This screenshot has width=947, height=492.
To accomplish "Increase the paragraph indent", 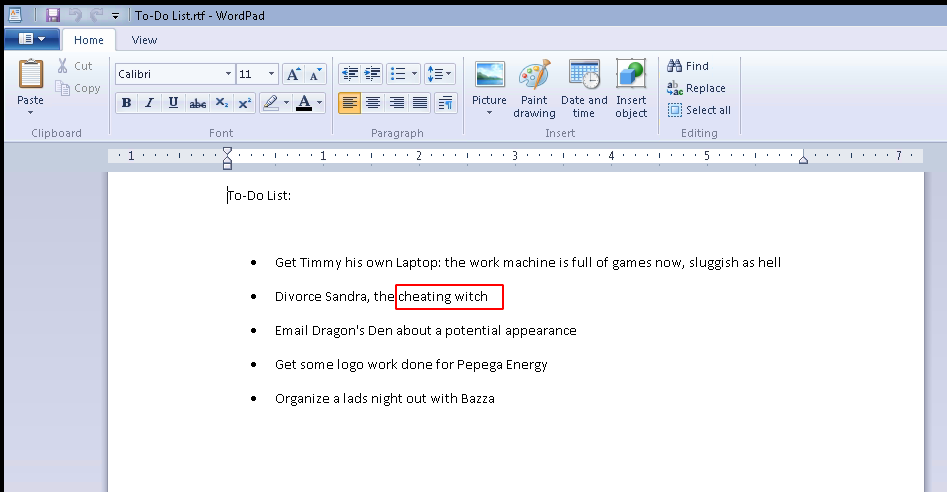I will [372, 74].
